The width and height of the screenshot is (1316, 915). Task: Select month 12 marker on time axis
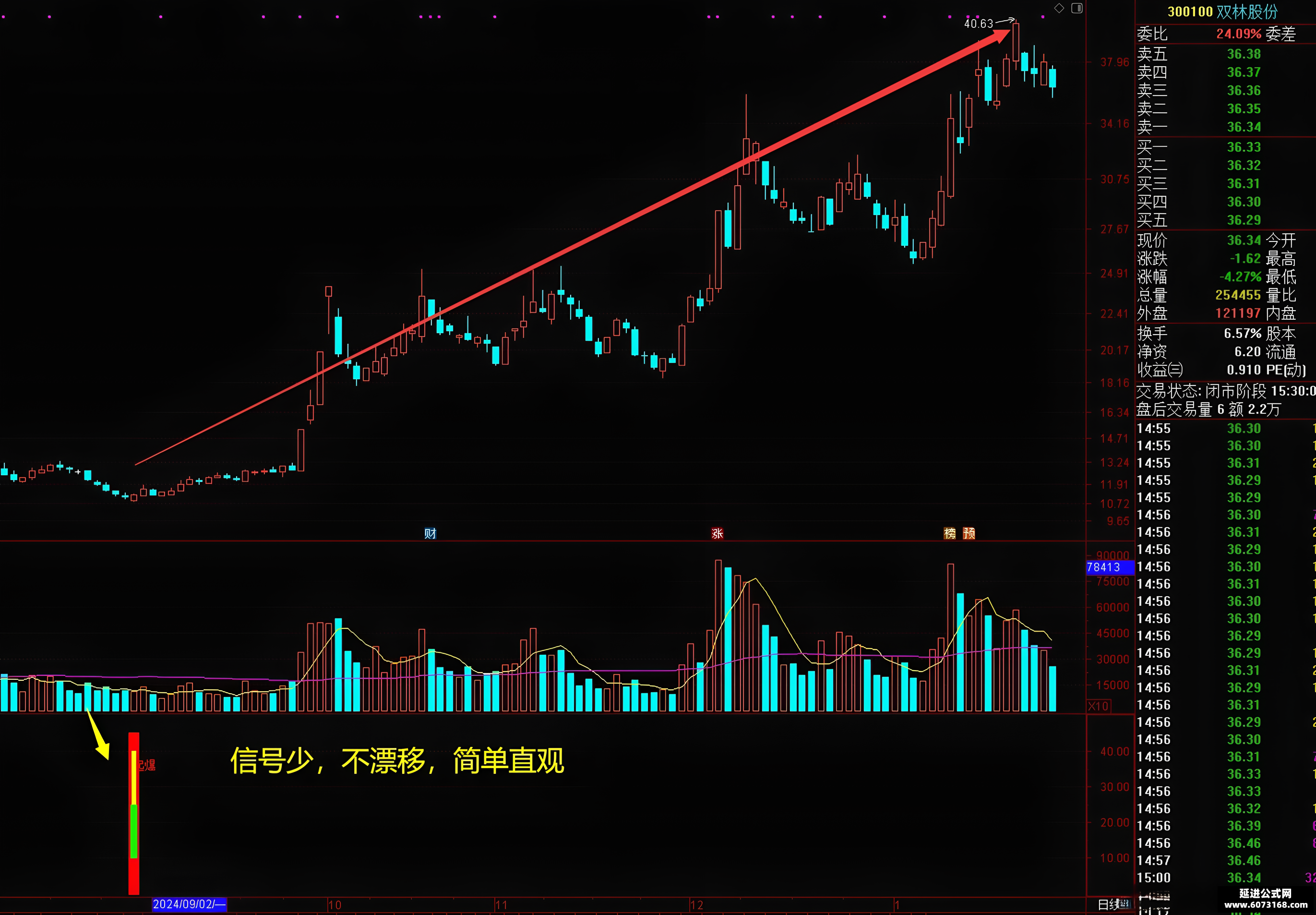(696, 905)
